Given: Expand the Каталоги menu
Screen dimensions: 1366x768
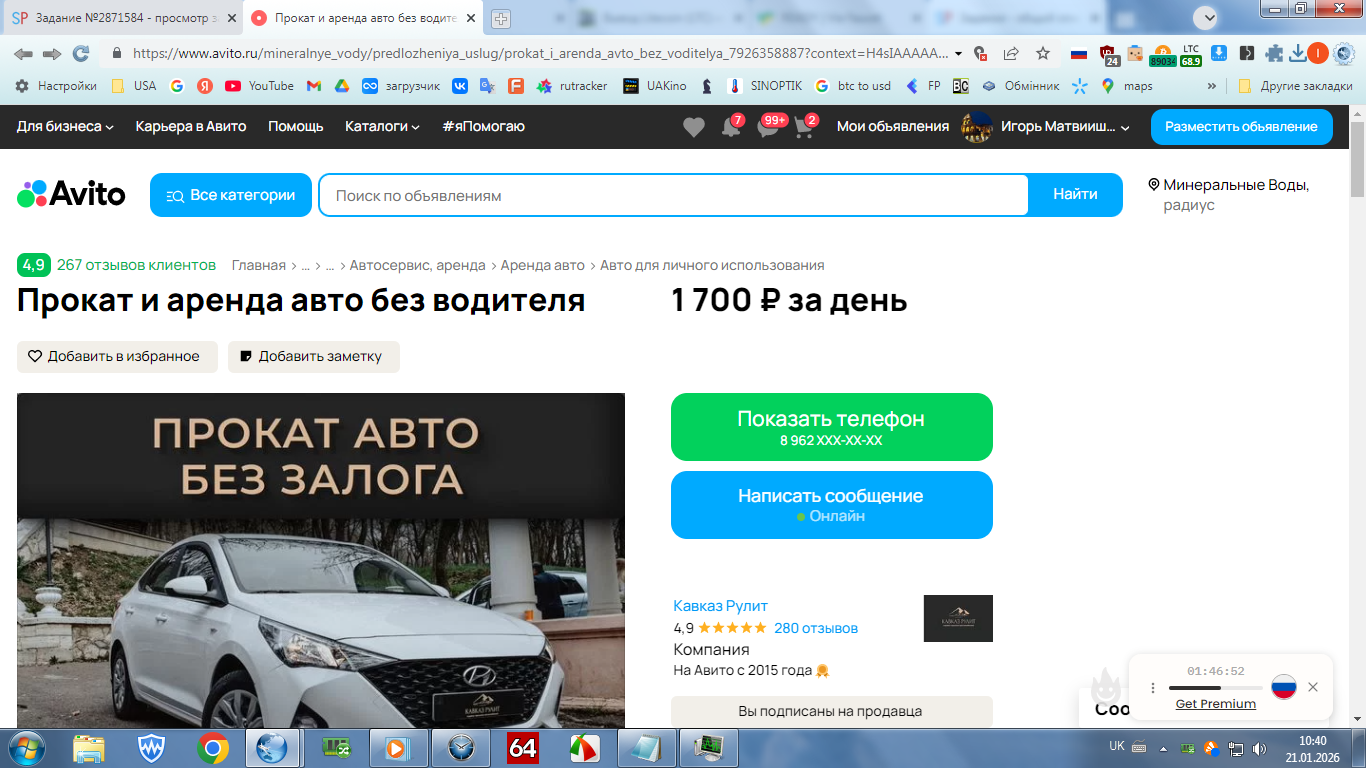Looking at the screenshot, I should click(x=382, y=126).
